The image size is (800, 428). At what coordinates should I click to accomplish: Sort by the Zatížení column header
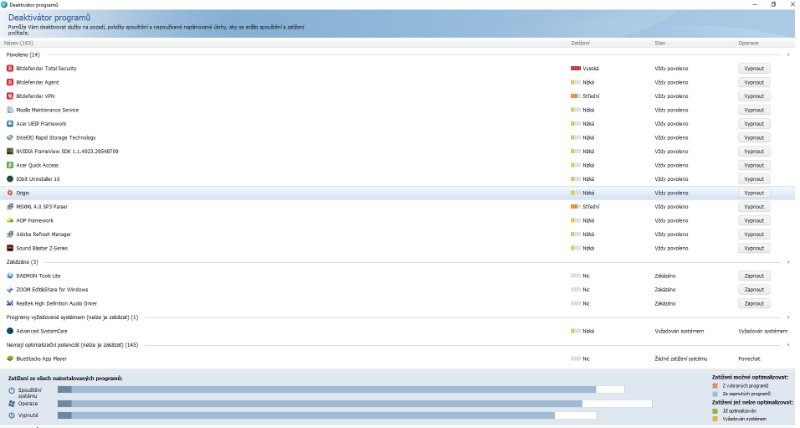click(x=580, y=43)
